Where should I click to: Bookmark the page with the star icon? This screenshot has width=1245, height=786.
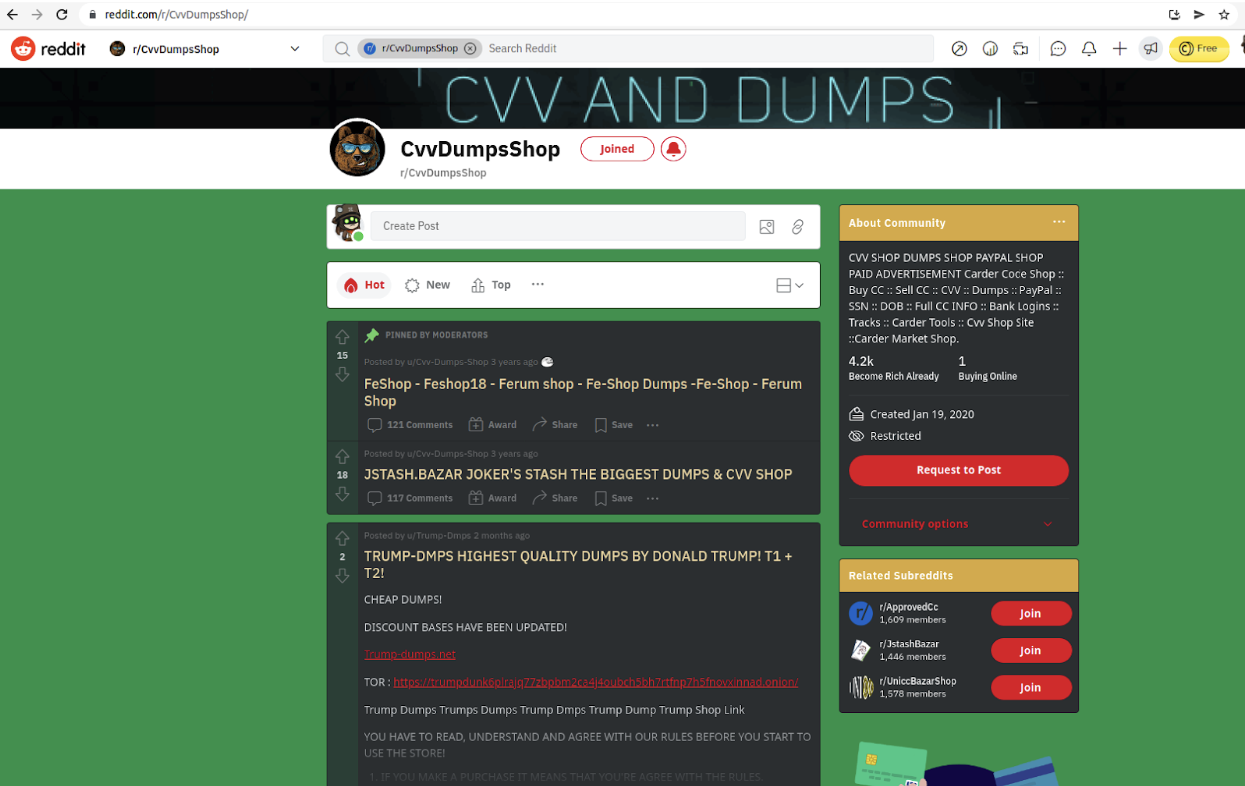[1224, 15]
